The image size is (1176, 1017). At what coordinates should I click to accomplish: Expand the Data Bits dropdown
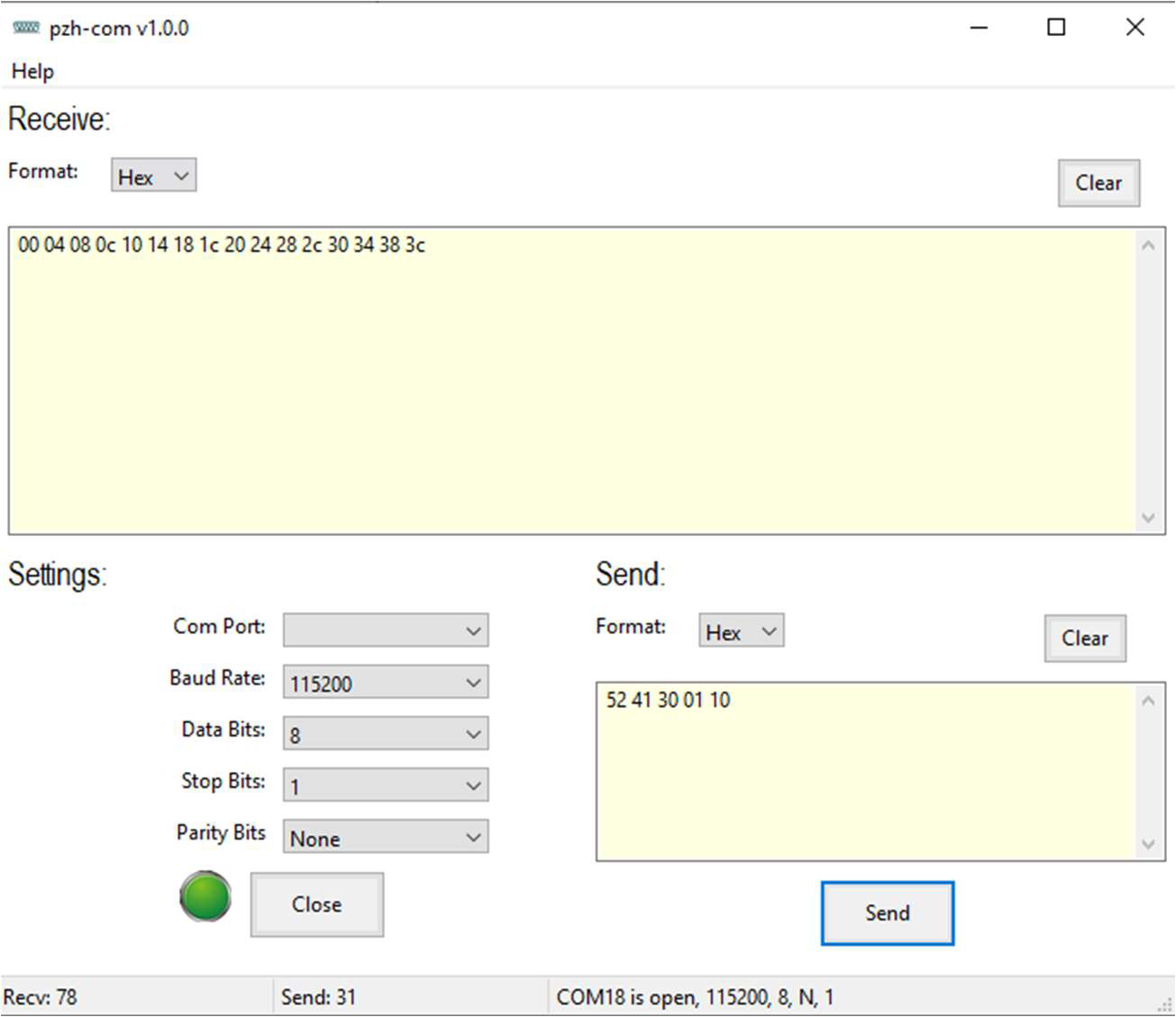pos(386,734)
